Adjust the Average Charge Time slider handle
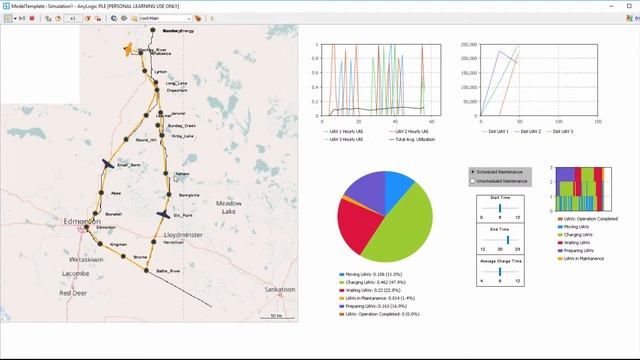 (x=500, y=271)
